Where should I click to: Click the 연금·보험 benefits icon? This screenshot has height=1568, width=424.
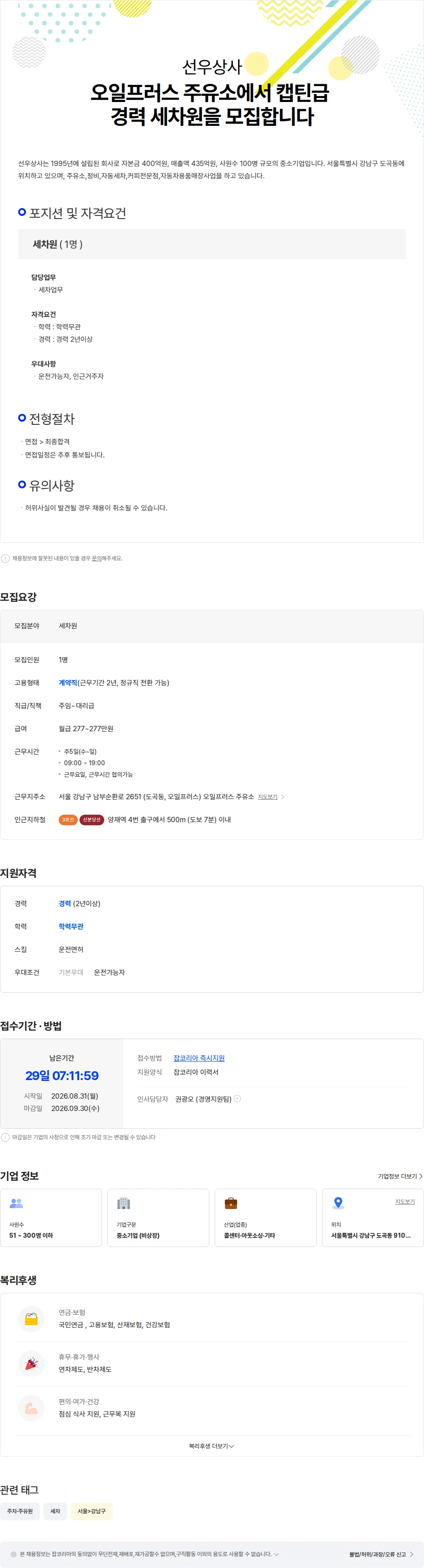(x=31, y=1319)
